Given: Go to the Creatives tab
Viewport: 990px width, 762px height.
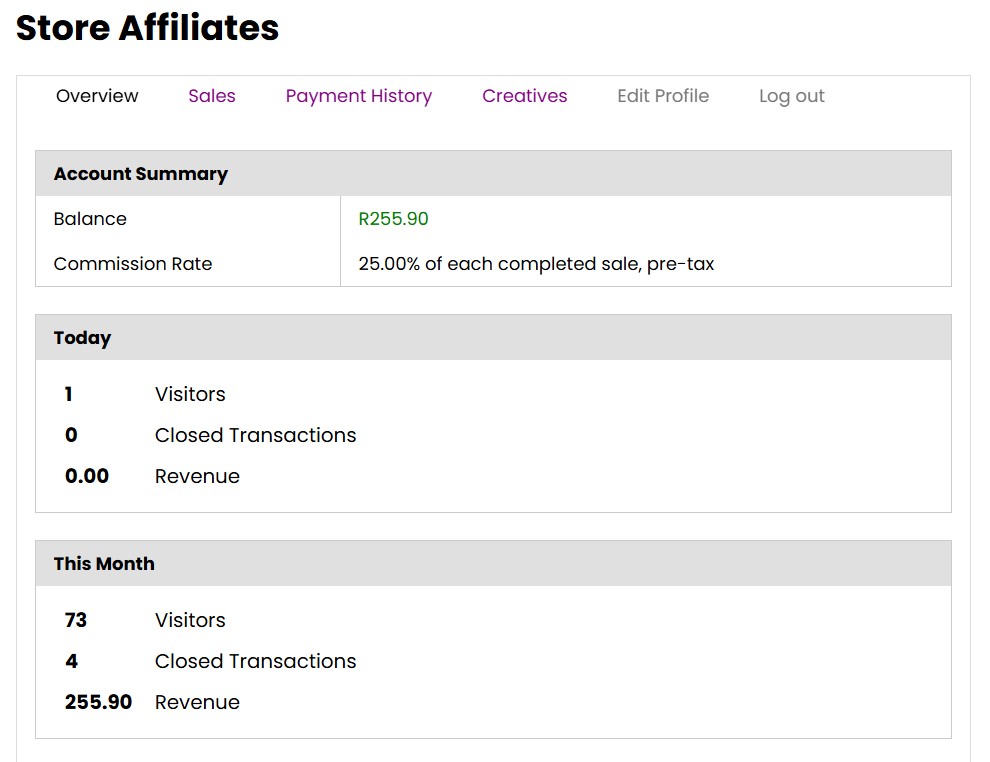Looking at the screenshot, I should (x=524, y=96).
